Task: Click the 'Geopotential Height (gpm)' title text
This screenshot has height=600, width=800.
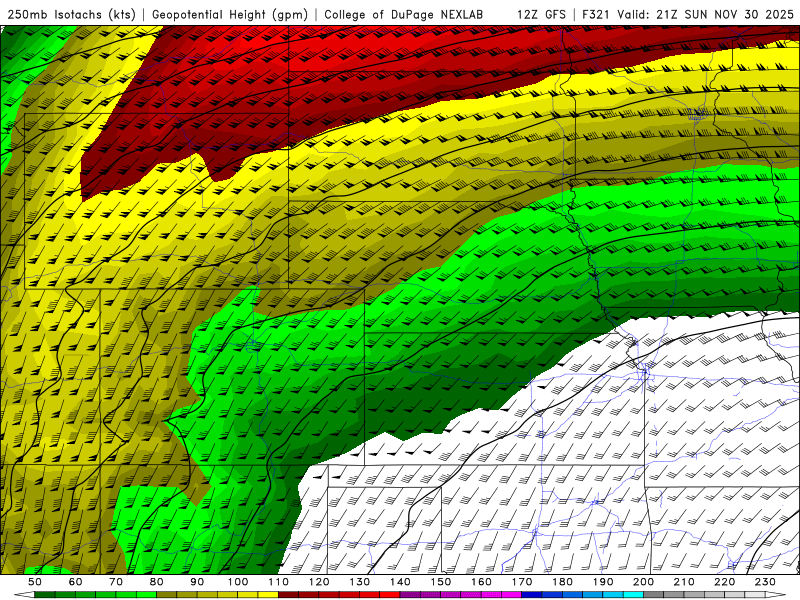Action: [230, 15]
